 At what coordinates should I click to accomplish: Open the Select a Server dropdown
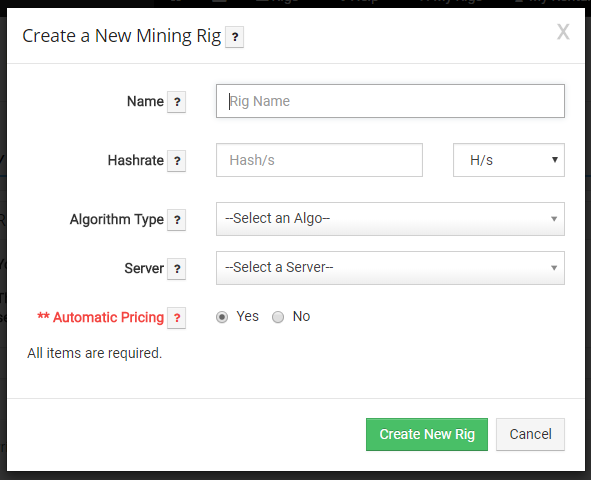pos(390,268)
